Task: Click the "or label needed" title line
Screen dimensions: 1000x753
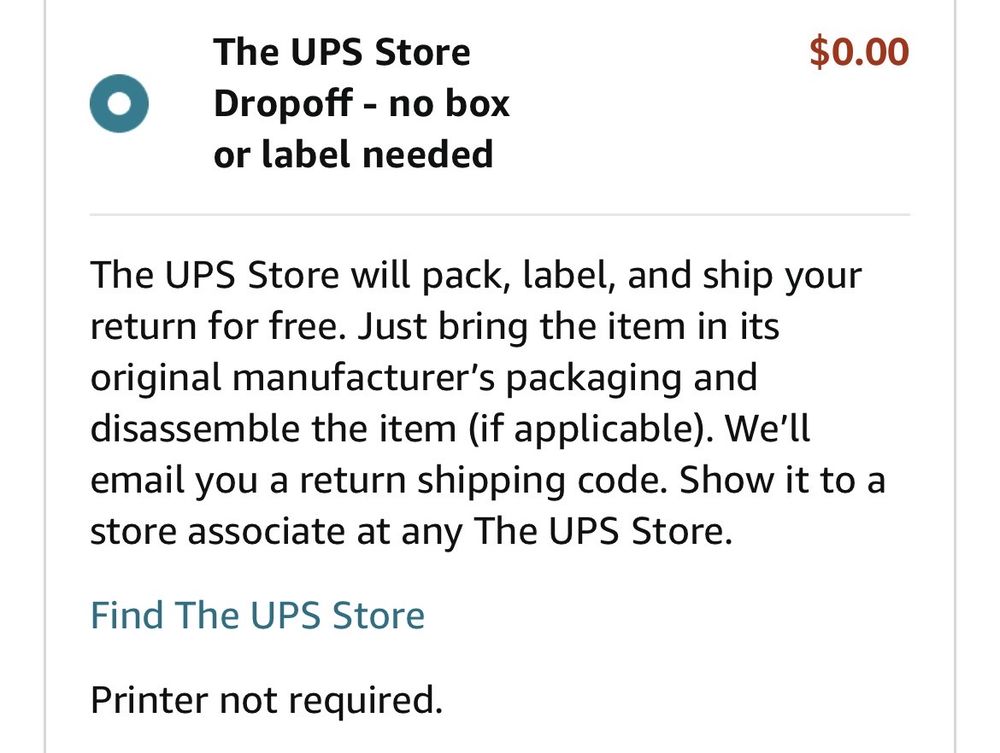Action: tap(353, 154)
